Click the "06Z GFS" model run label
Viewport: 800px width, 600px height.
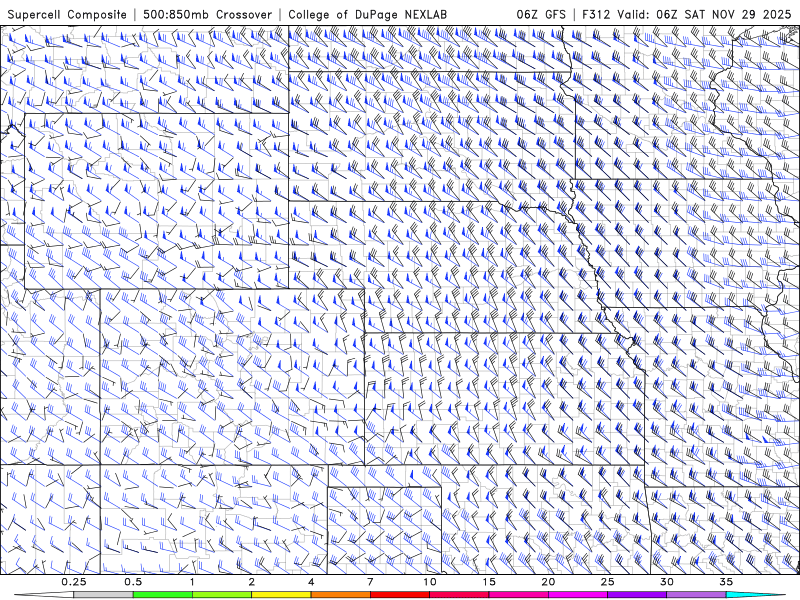coord(541,15)
